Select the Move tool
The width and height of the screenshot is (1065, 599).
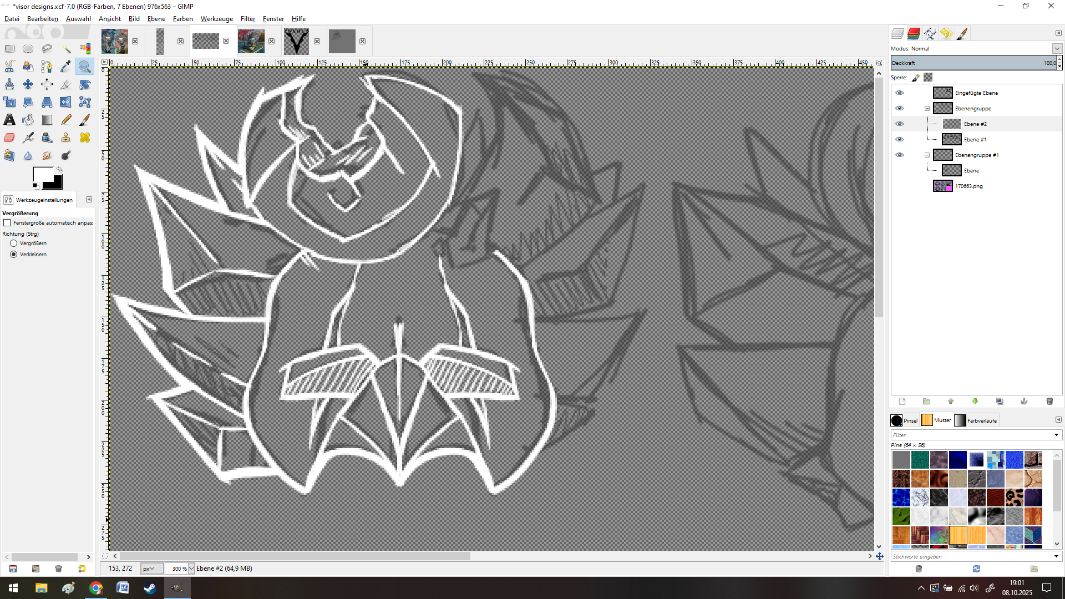(28, 84)
